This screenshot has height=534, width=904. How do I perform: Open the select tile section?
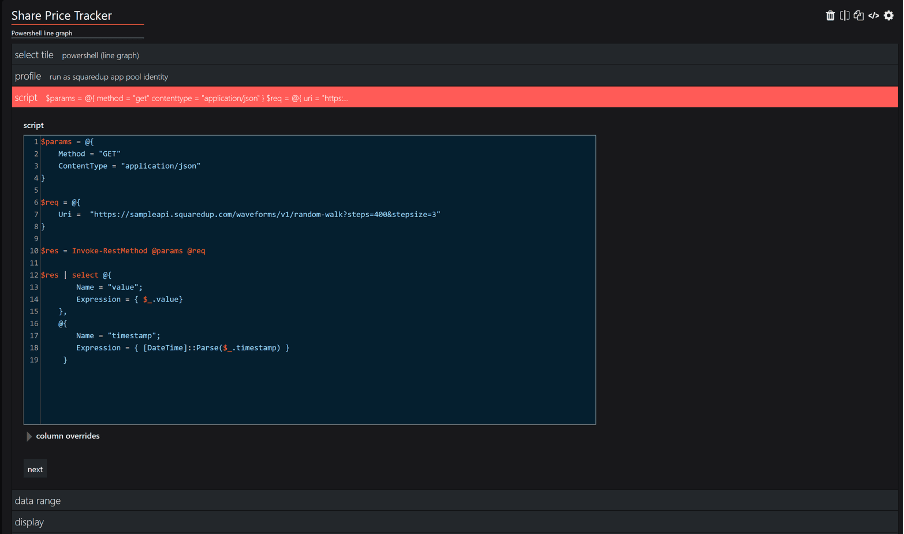pyautogui.click(x=454, y=55)
